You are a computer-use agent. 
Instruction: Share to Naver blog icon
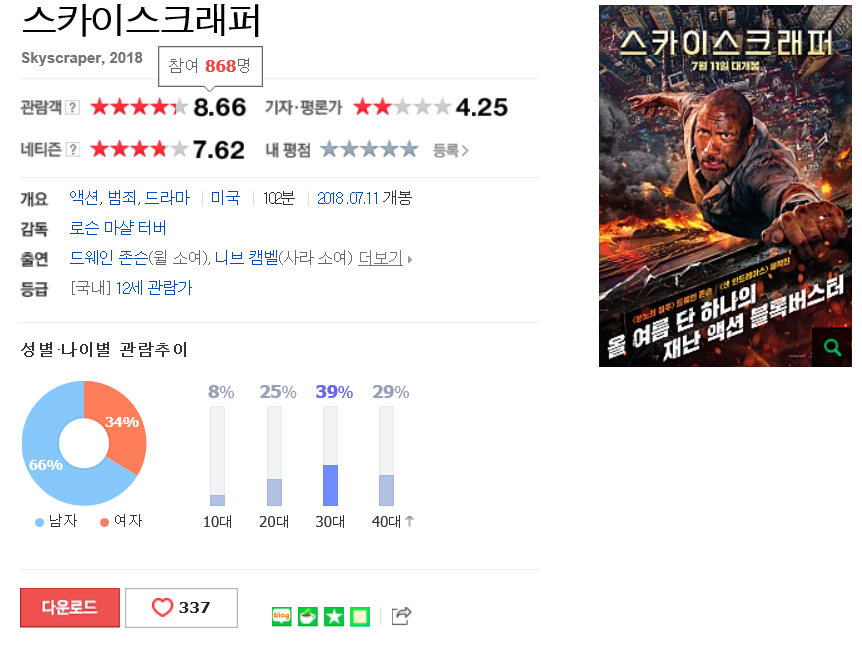coord(281,616)
